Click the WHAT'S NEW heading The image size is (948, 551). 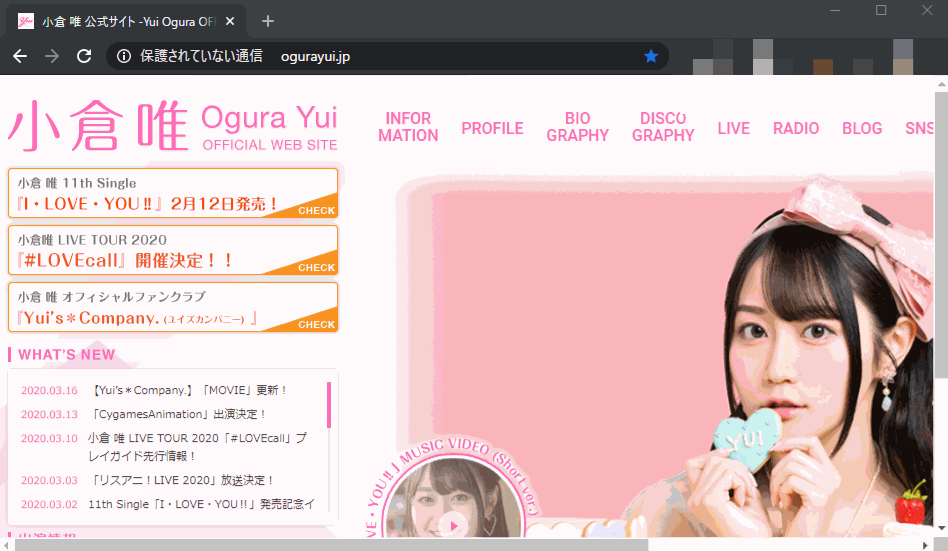[67, 354]
